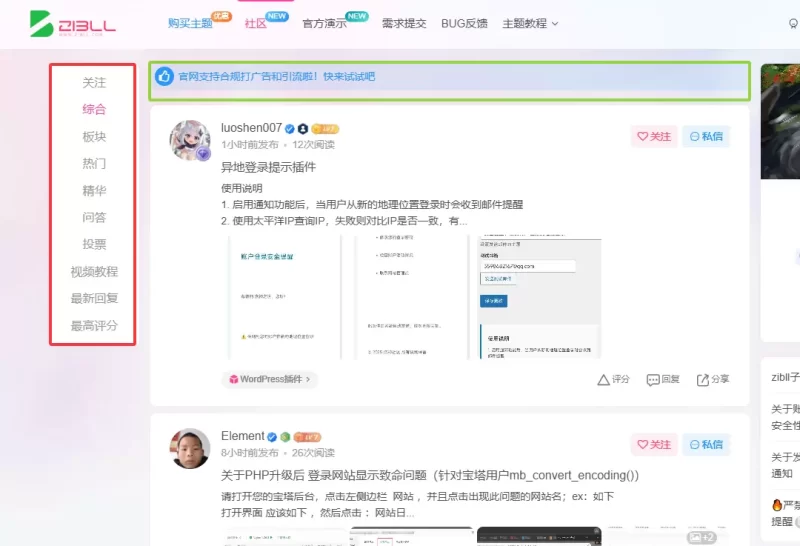The width and height of the screenshot is (800, 546).
Task: Open the middle screenshot image in luoshen007's post
Action: (411, 297)
